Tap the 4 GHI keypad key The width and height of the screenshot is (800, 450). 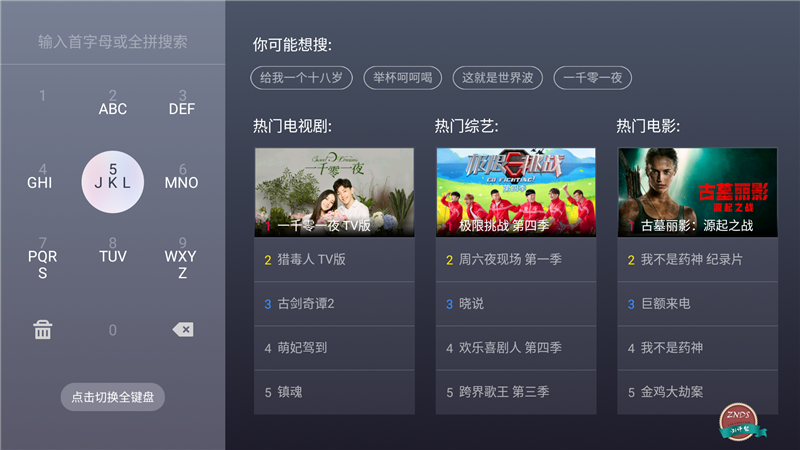[40, 177]
